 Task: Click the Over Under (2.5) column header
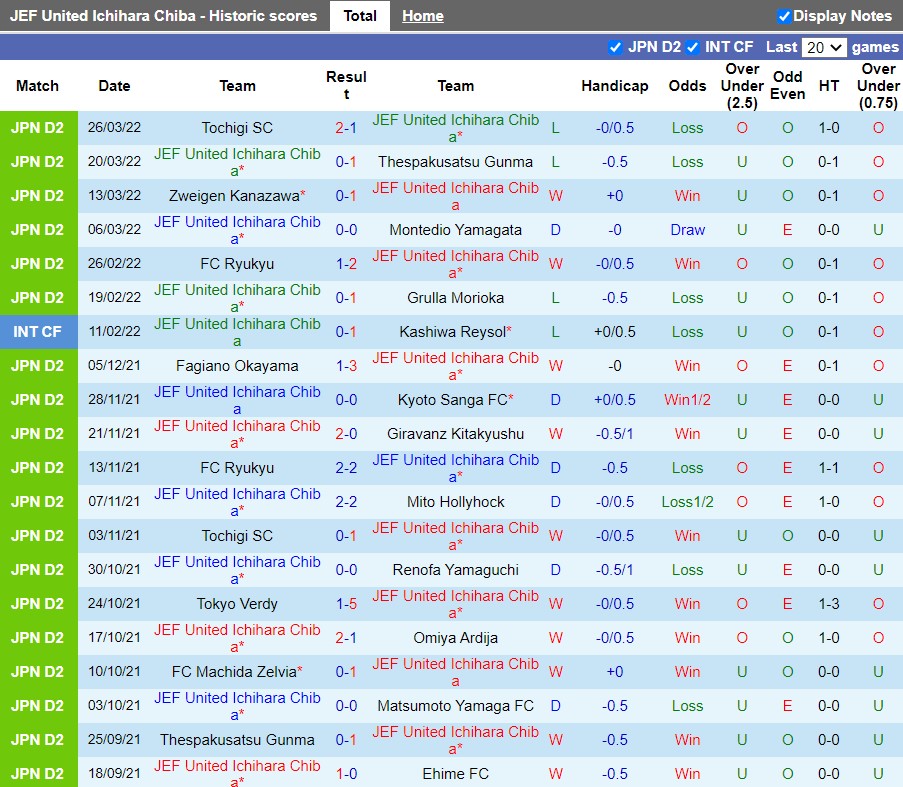742,86
